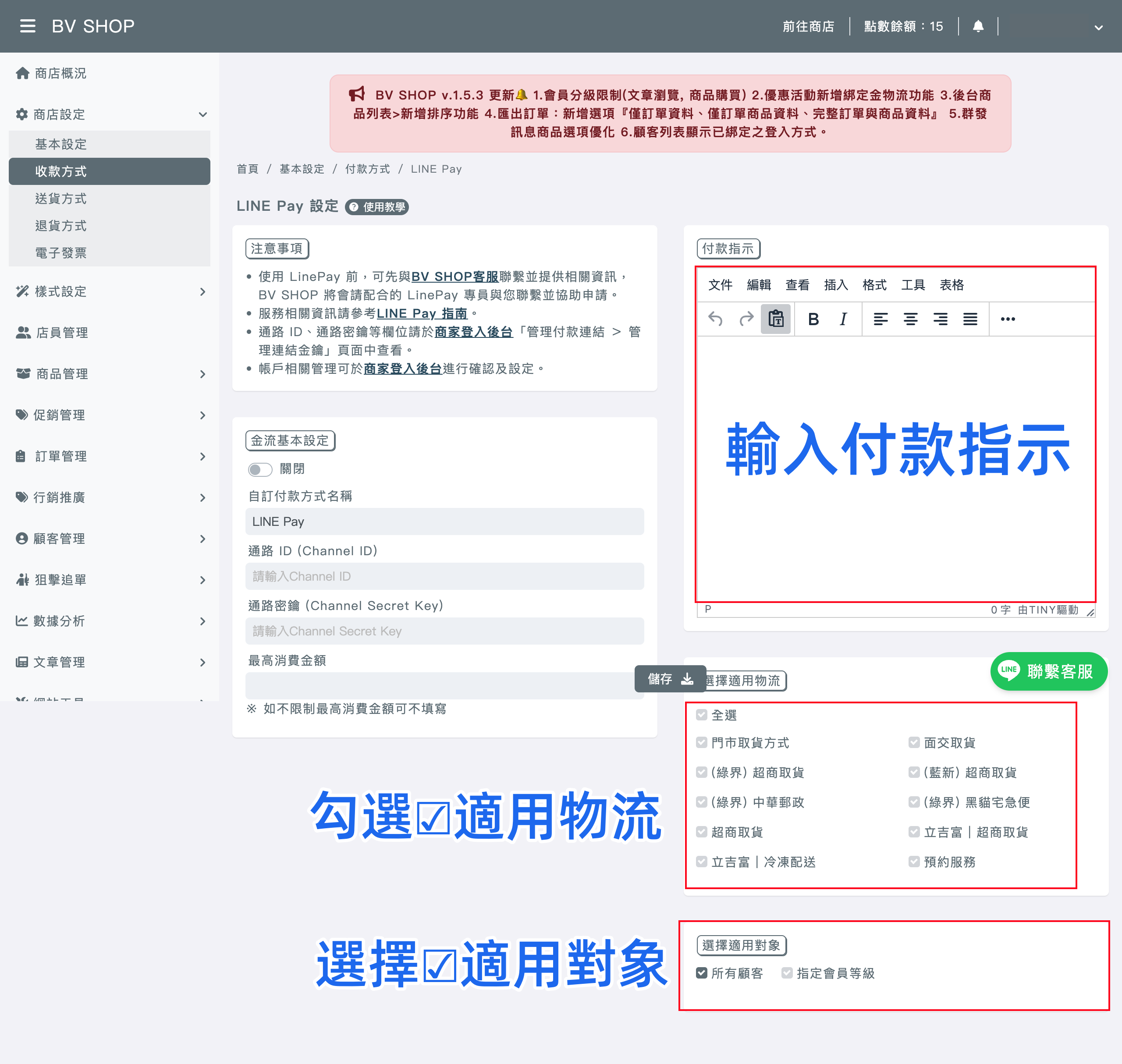Image resolution: width=1122 pixels, height=1064 pixels.
Task: Toggle italic formatting
Action: (843, 319)
